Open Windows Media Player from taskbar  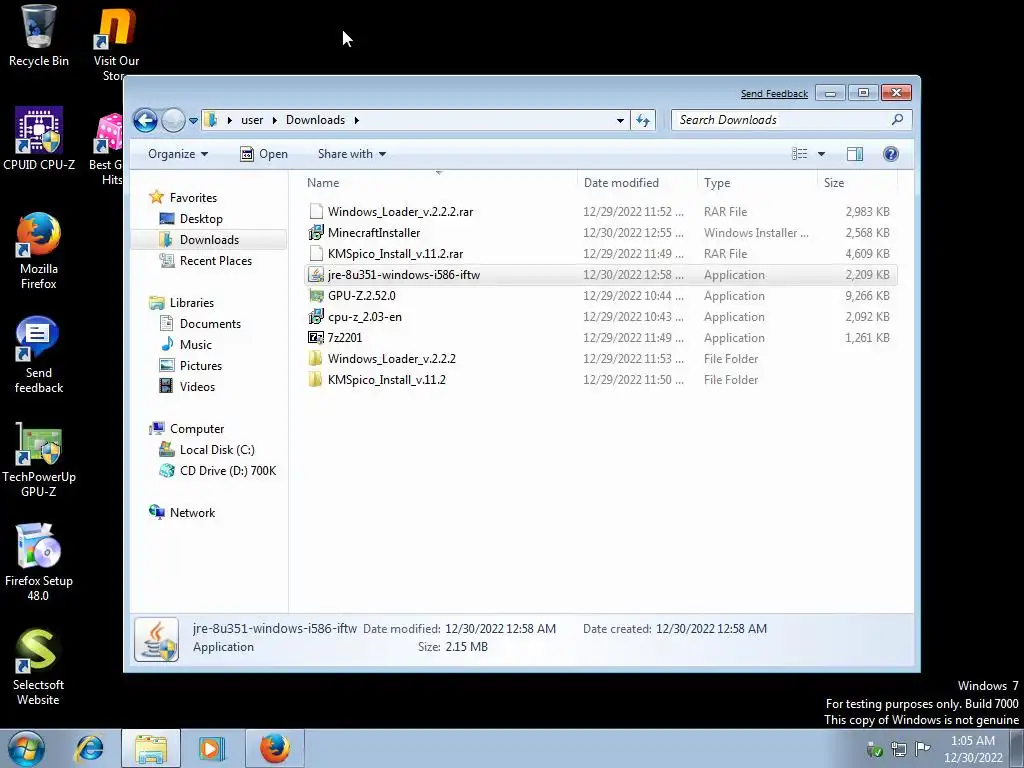pos(212,749)
